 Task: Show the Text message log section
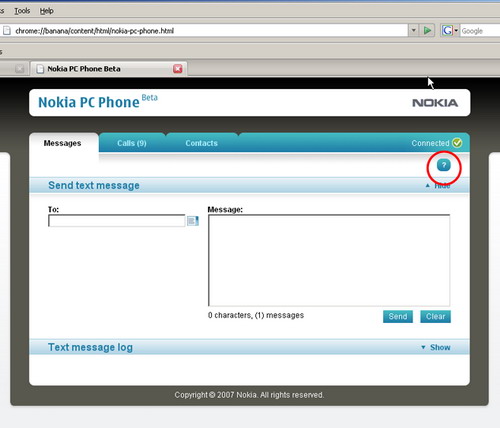point(436,347)
